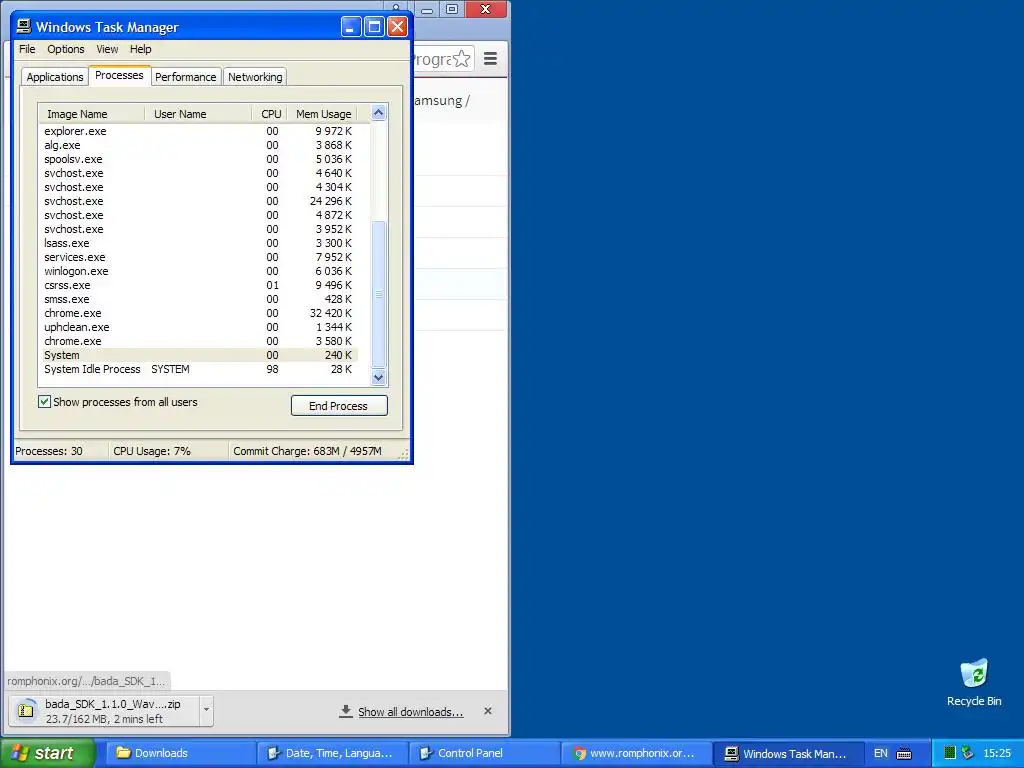Select spoolsv.exe process row
Screen dimensions: 1024x768
tap(199, 159)
